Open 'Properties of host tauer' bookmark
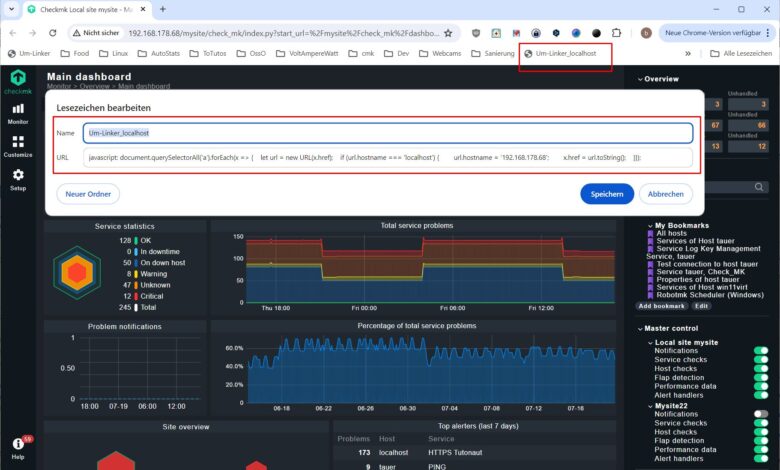This screenshot has width=780, height=470. click(x=697, y=280)
